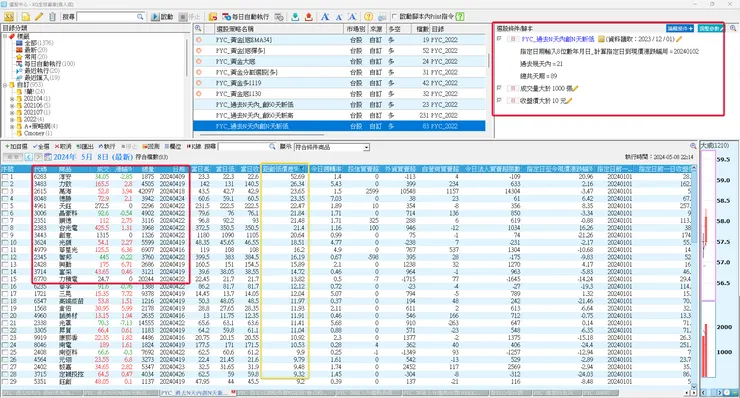Click the red upload export icon

pos(309,17)
